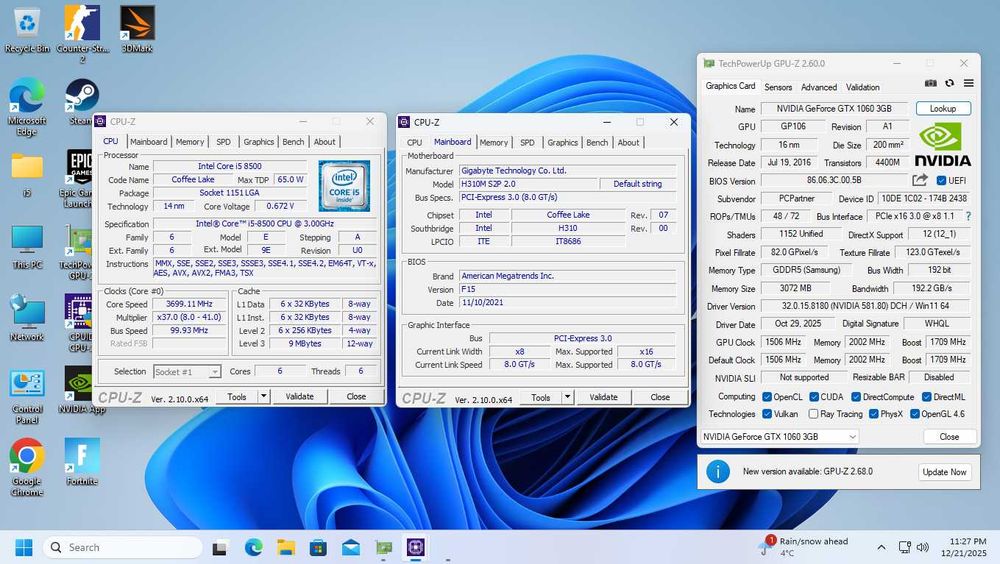
Task: Toggle Vulkan checkbox in GPU-Z
Action: 767,414
